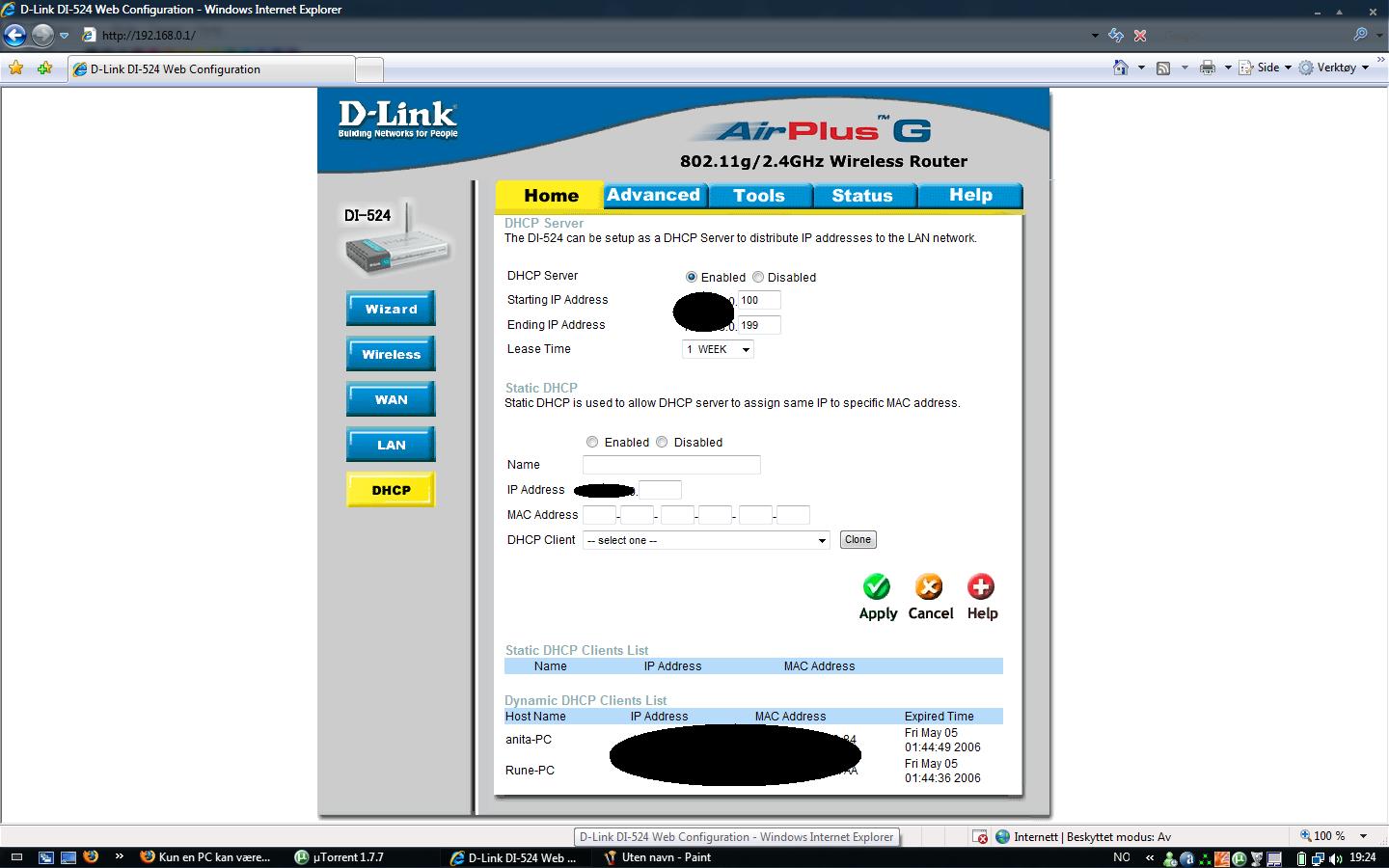Switch to the Advanced tab

(x=654, y=195)
